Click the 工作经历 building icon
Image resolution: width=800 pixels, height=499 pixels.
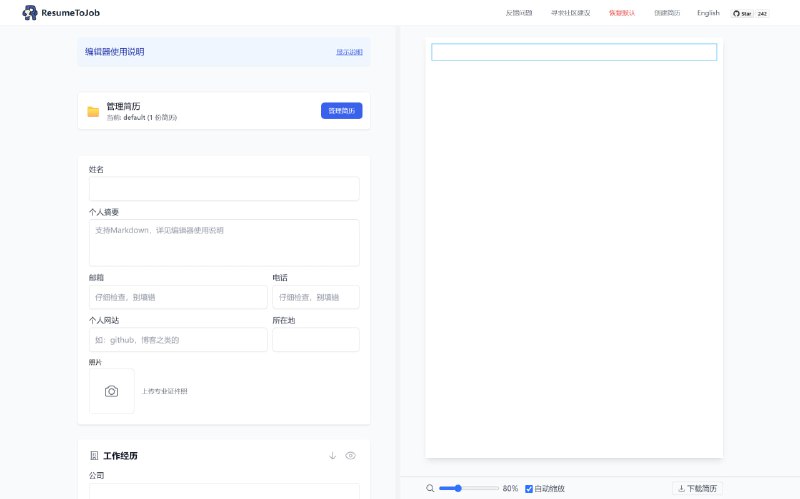pos(94,456)
